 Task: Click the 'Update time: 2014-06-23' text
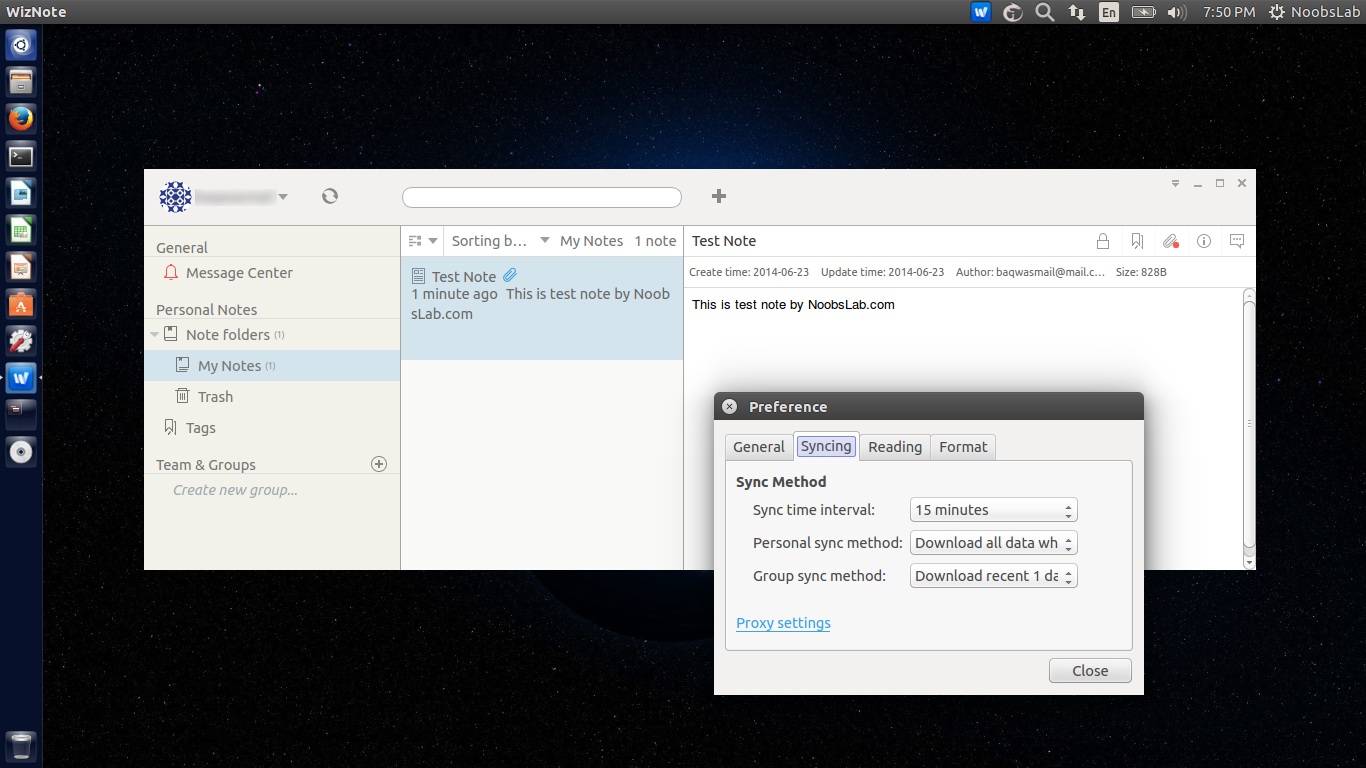coord(882,272)
